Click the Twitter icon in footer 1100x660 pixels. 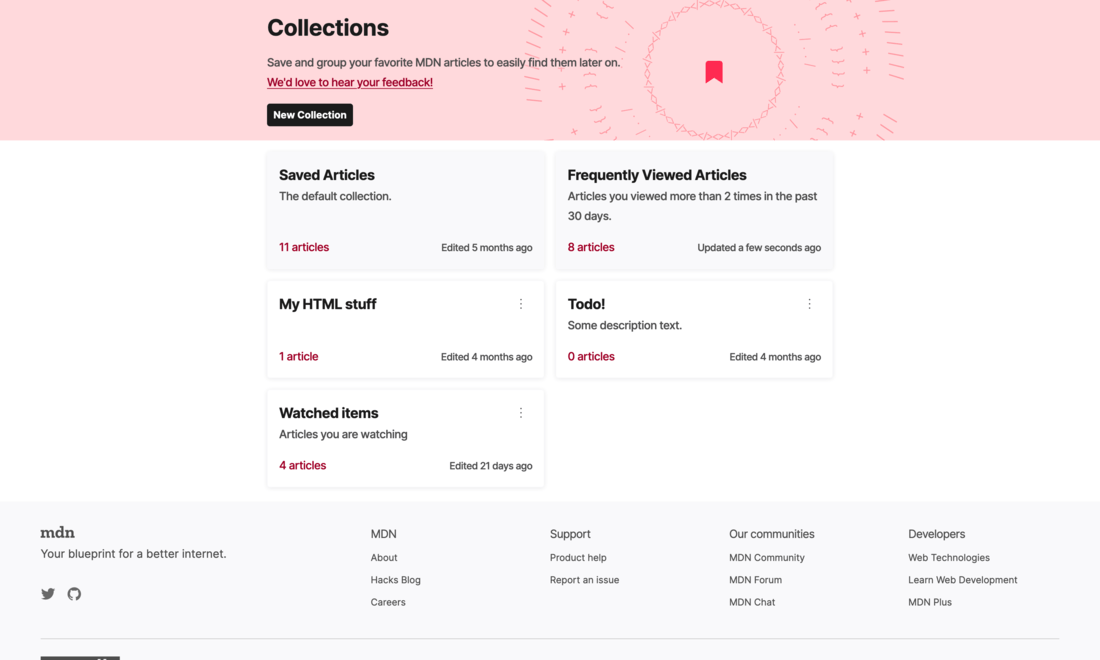click(x=48, y=594)
